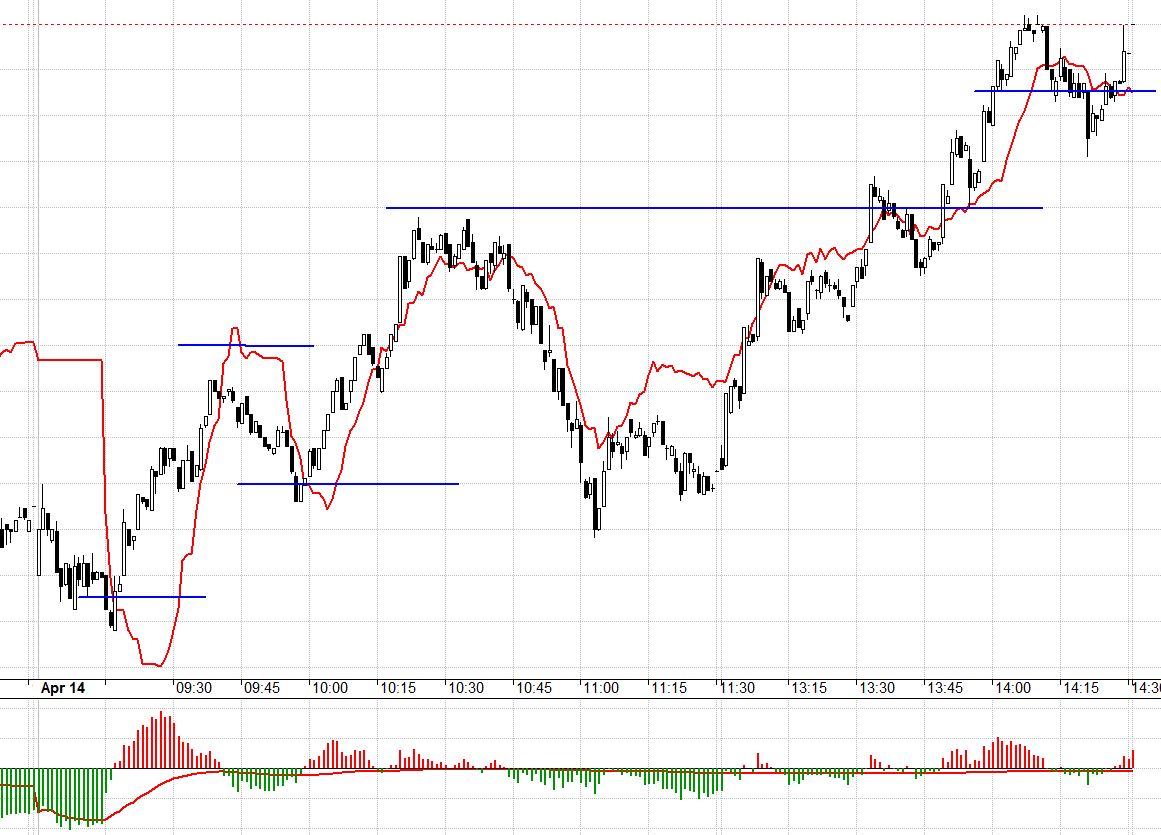
Task: Select the 10:30 time axis label
Action: tap(465, 688)
